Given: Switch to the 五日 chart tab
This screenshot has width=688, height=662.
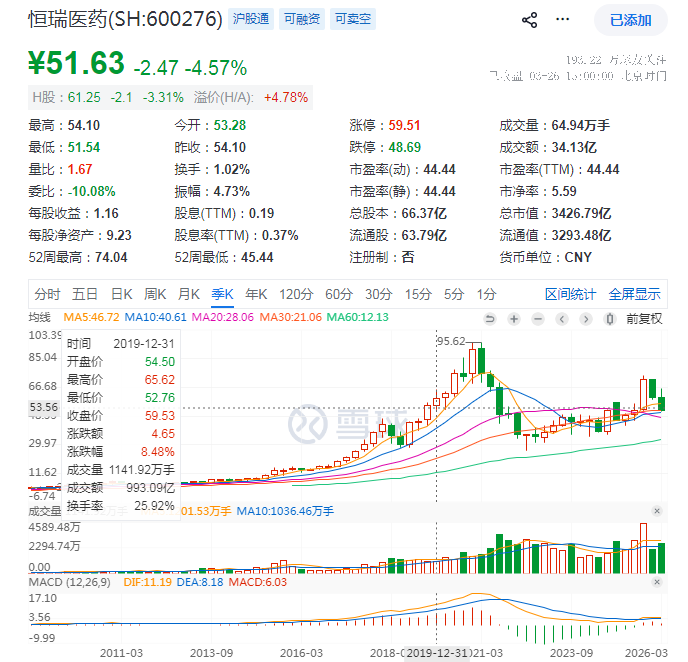Looking at the screenshot, I should (85, 294).
